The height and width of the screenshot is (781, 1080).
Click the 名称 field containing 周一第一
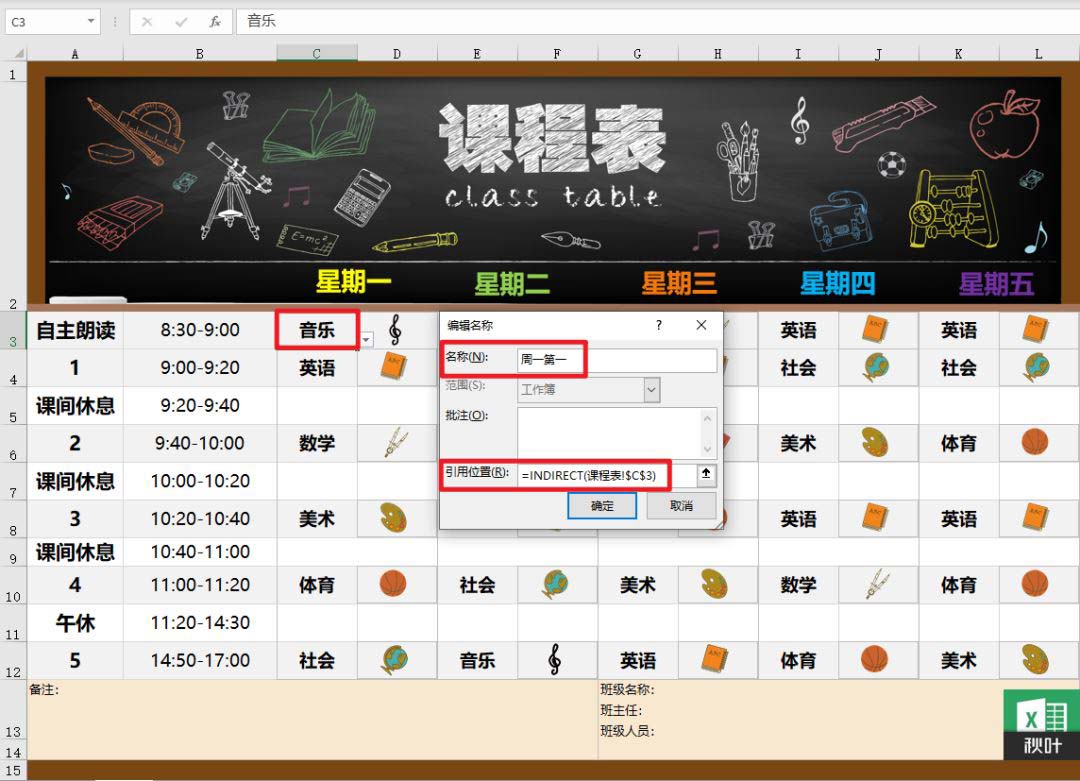tap(617, 360)
